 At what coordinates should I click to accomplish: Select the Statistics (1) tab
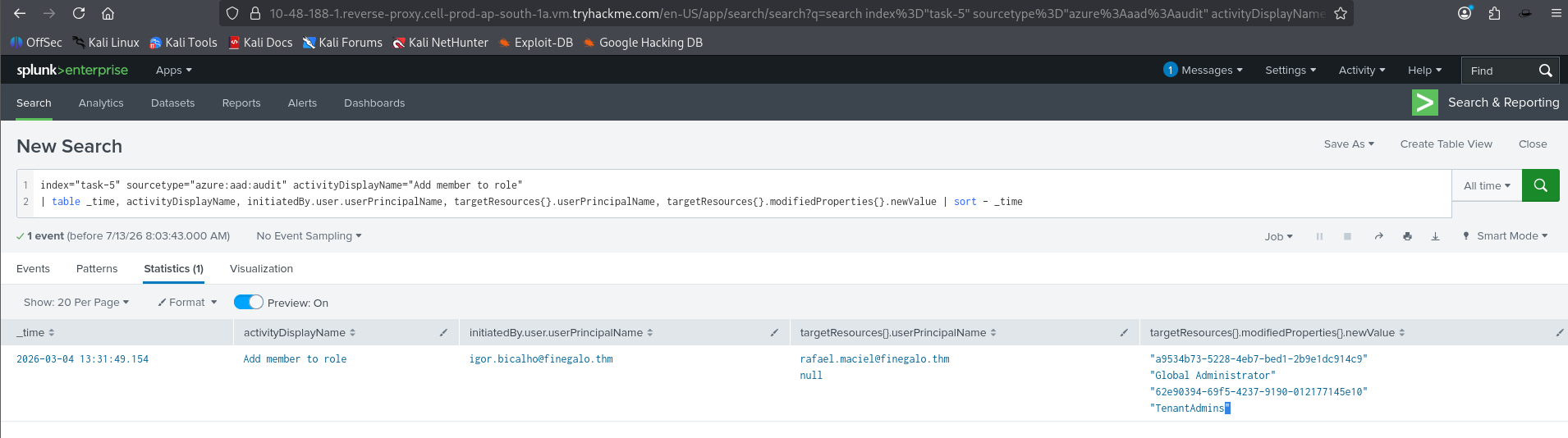(173, 268)
